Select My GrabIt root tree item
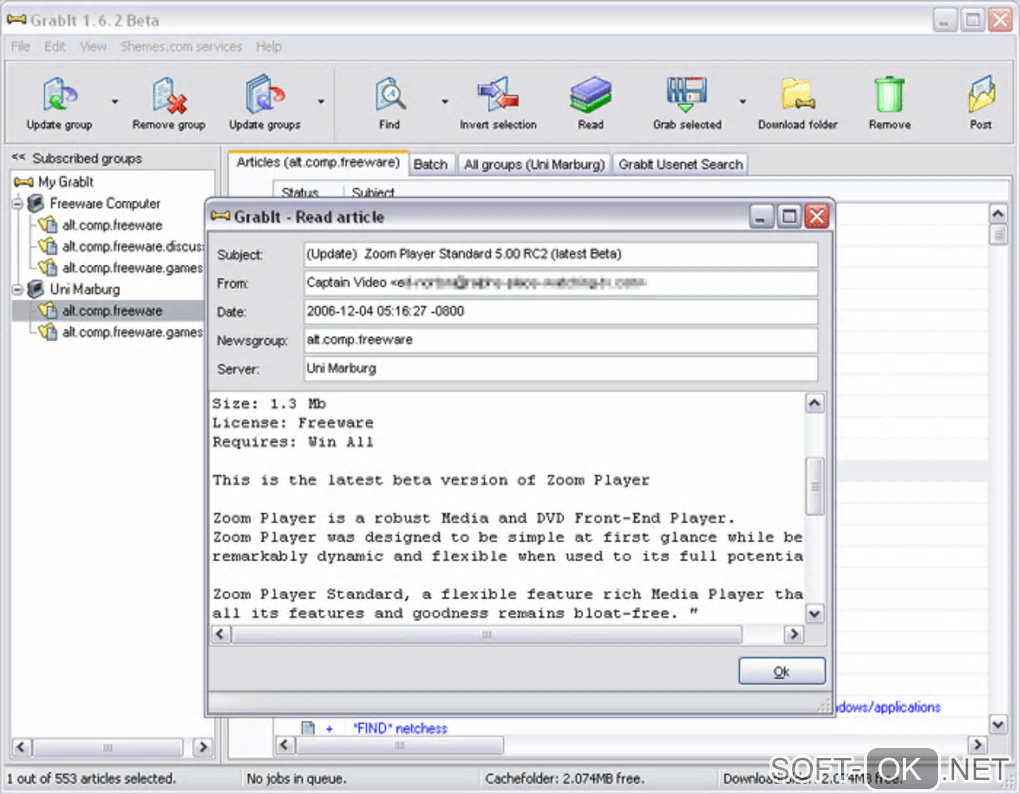The width and height of the screenshot is (1020, 794). point(55,182)
